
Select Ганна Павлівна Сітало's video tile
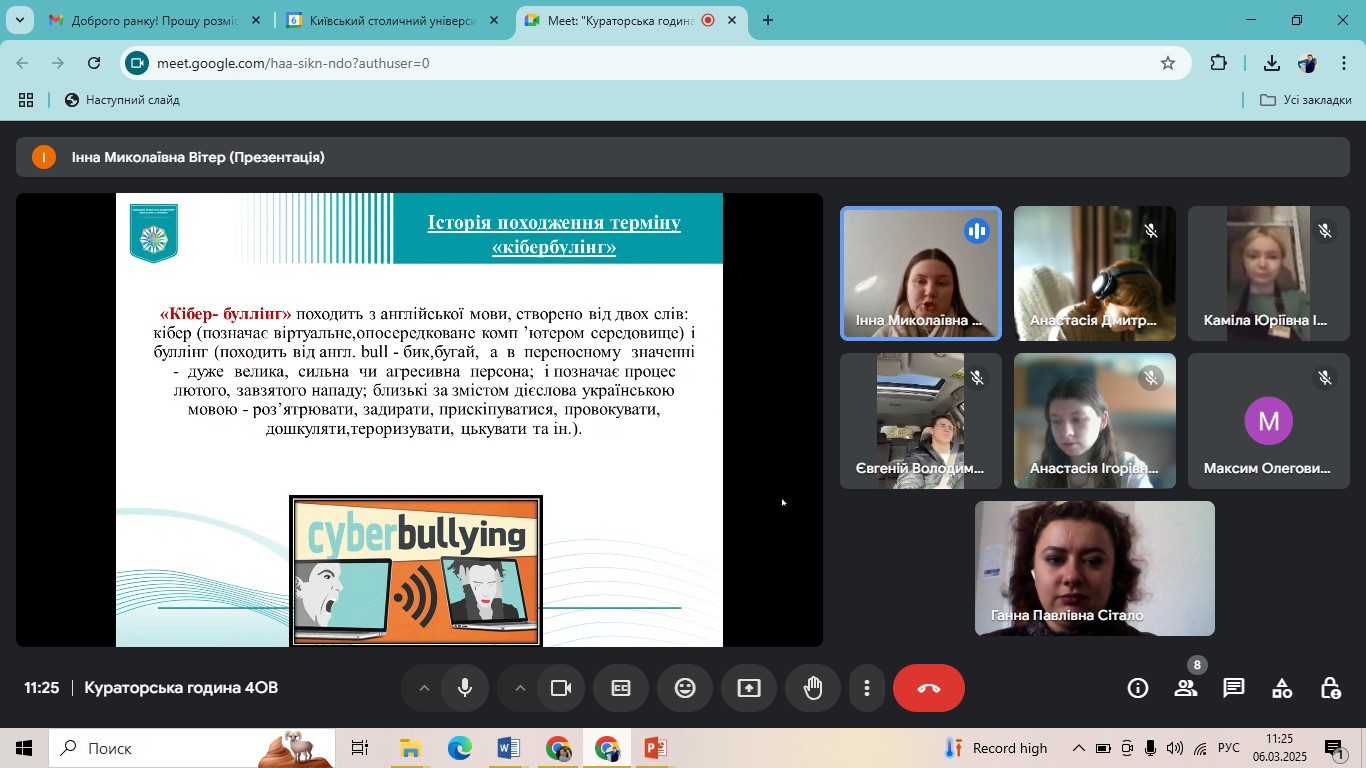click(1095, 568)
